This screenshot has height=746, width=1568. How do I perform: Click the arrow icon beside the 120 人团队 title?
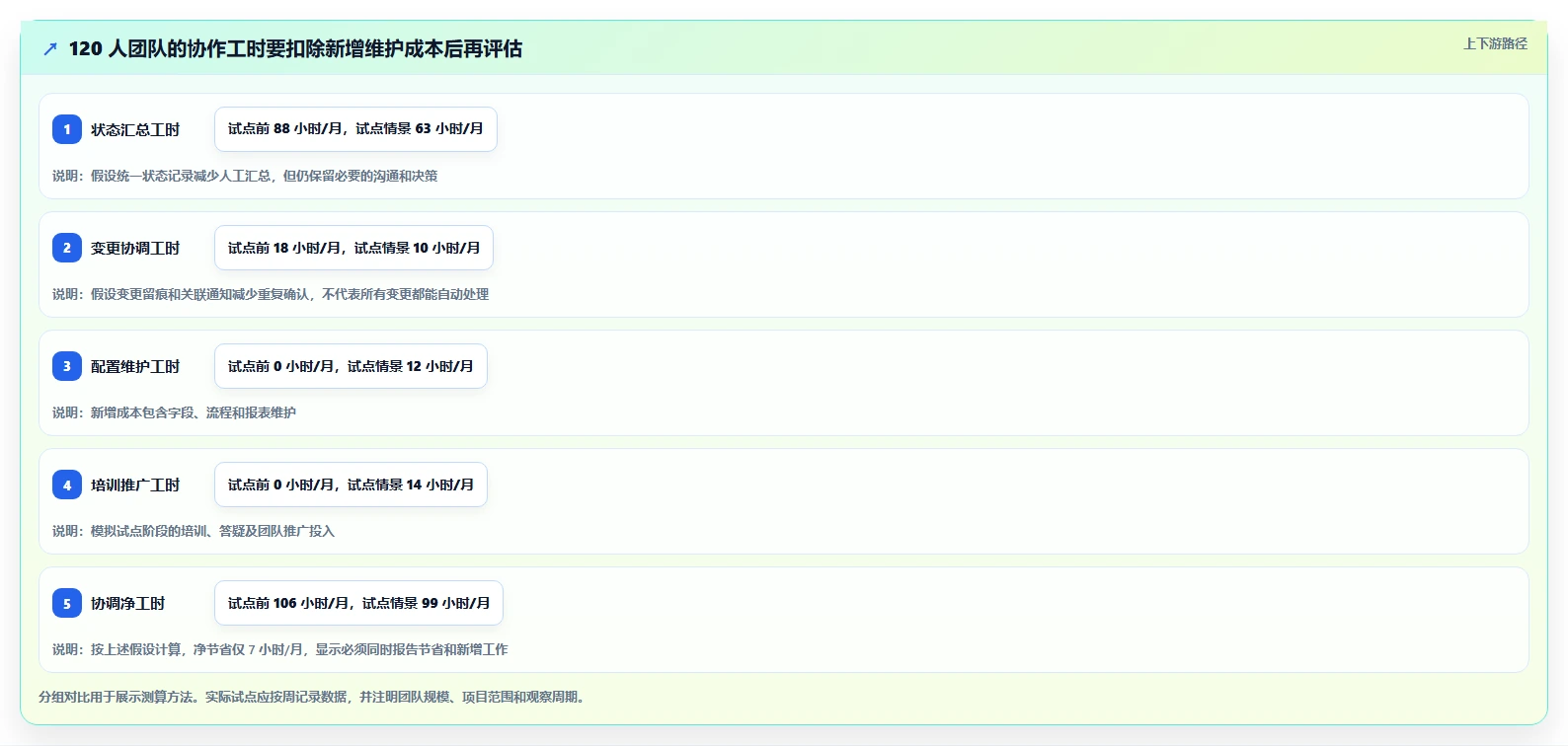[x=50, y=48]
